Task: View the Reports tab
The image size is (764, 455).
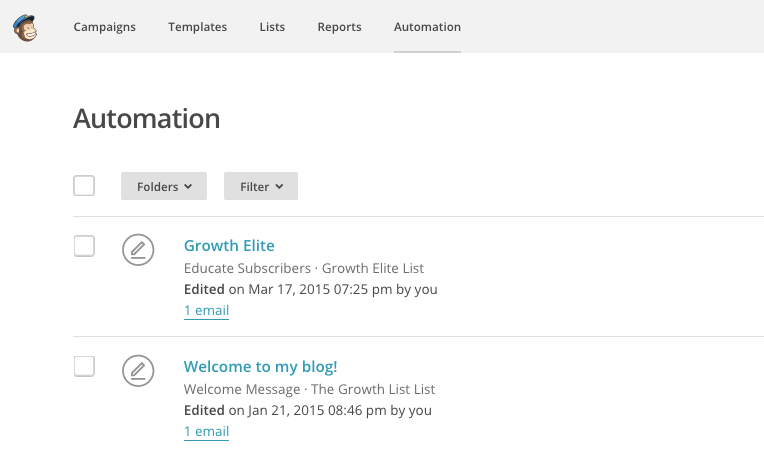Action: point(340,27)
